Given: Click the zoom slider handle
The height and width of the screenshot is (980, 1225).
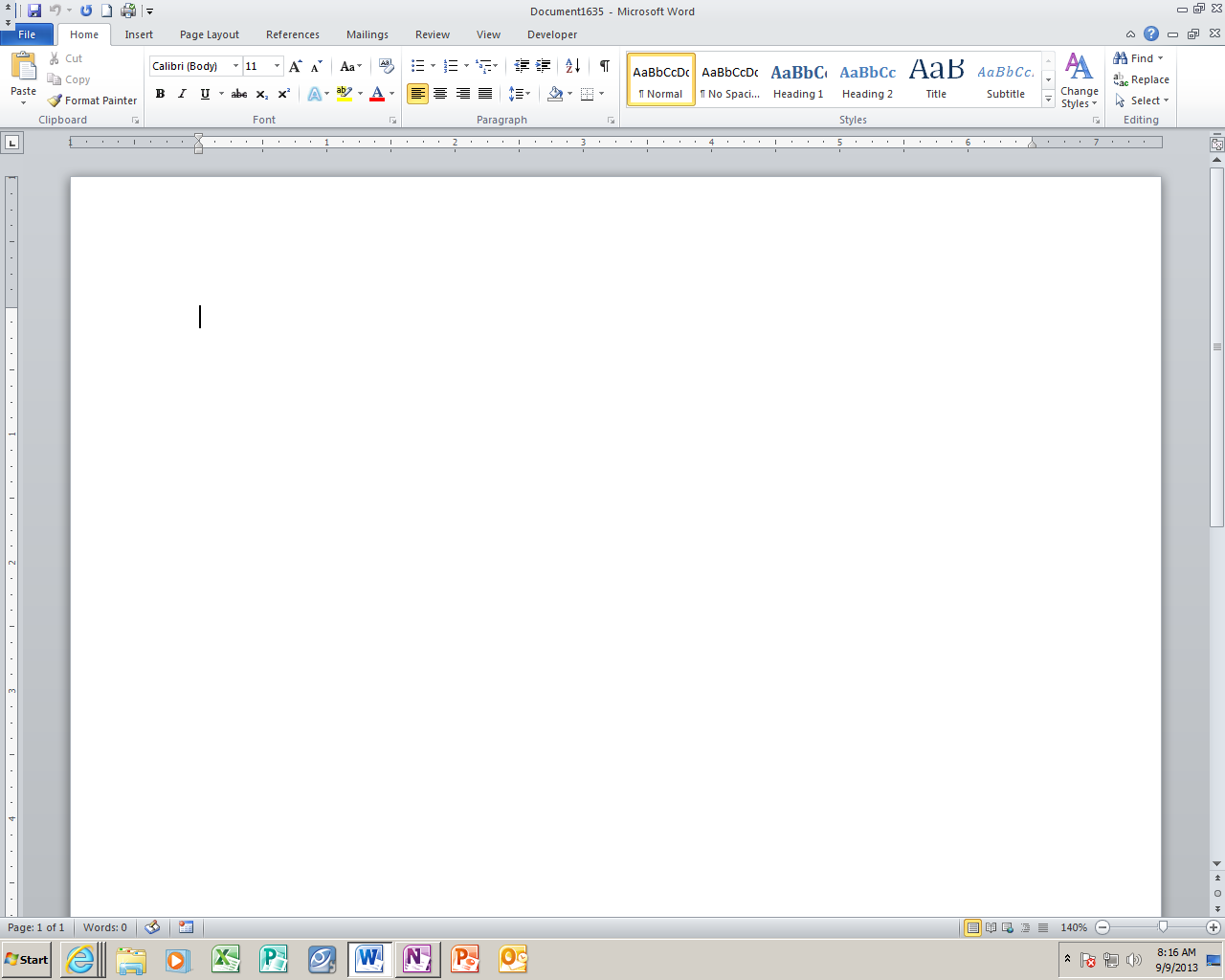Looking at the screenshot, I should click(x=1163, y=927).
